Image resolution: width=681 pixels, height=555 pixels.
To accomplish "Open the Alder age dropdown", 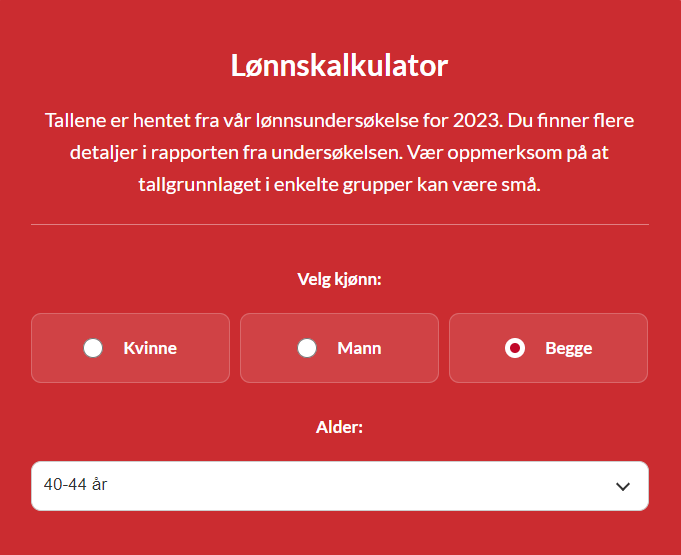I will coord(340,486).
